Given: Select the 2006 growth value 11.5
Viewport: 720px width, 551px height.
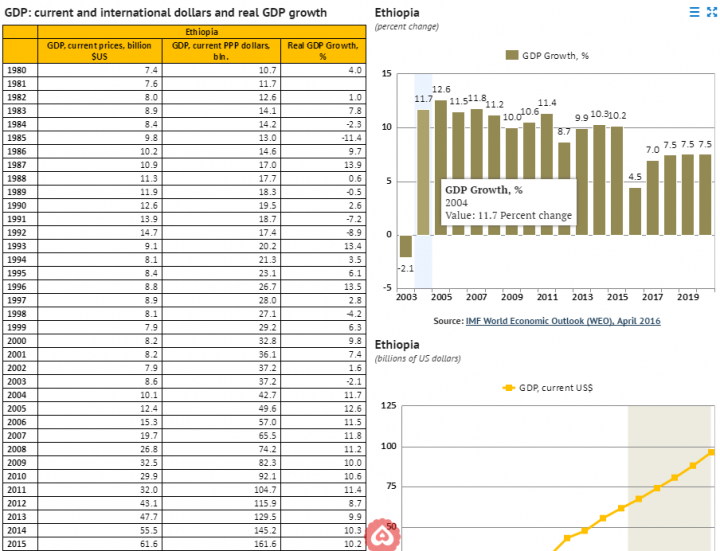Looking at the screenshot, I should coord(323,422).
